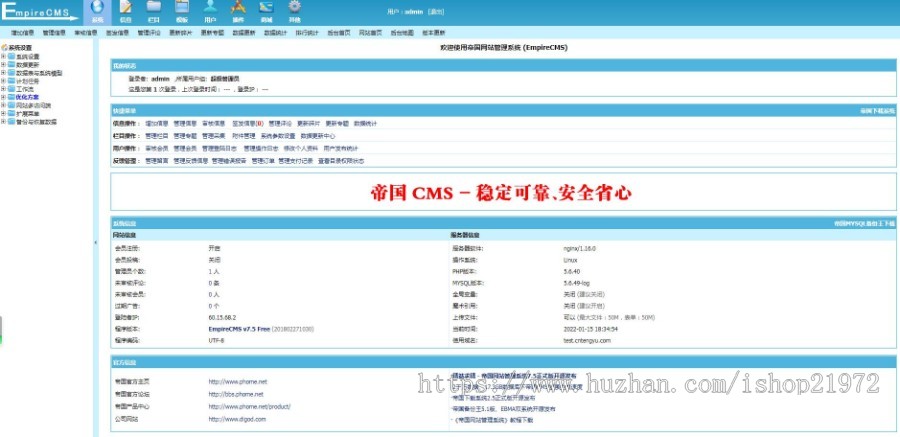
Task: Expand the 数据表与系统模型 tree node
Action: click(x=3, y=73)
